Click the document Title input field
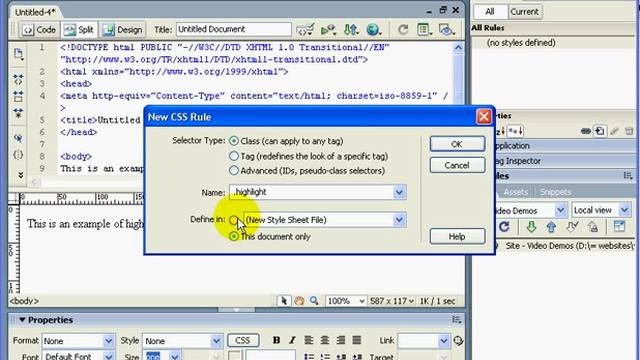Image resolution: width=640 pixels, height=360 pixels. coord(234,29)
